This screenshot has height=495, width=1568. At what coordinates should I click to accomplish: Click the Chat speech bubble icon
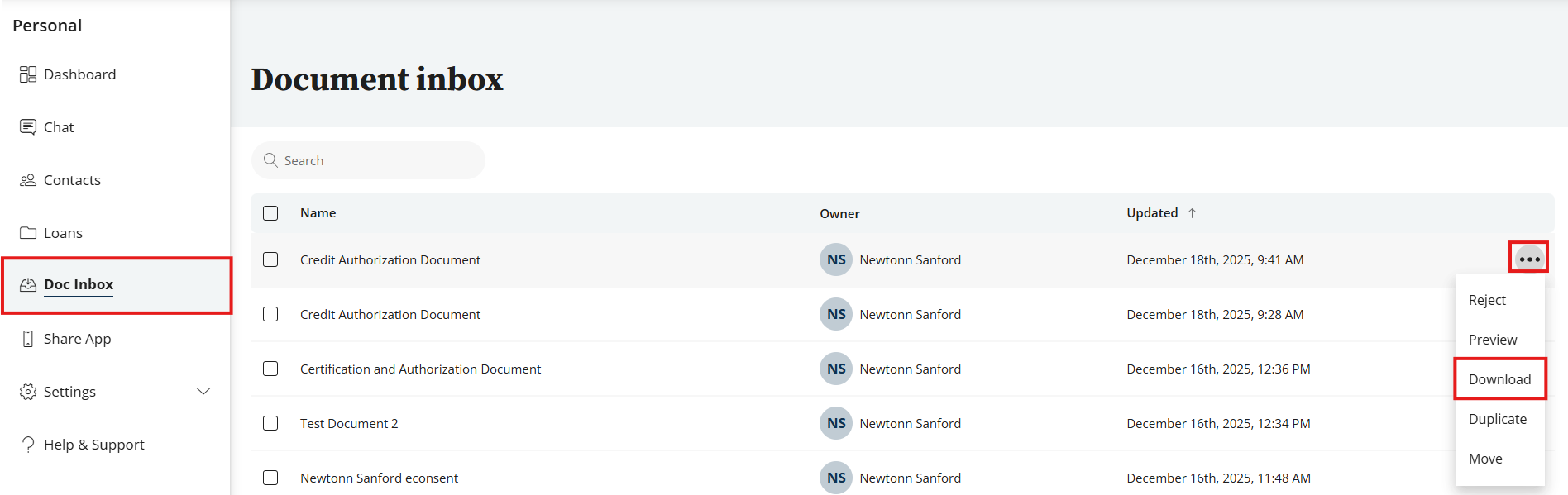(x=28, y=127)
